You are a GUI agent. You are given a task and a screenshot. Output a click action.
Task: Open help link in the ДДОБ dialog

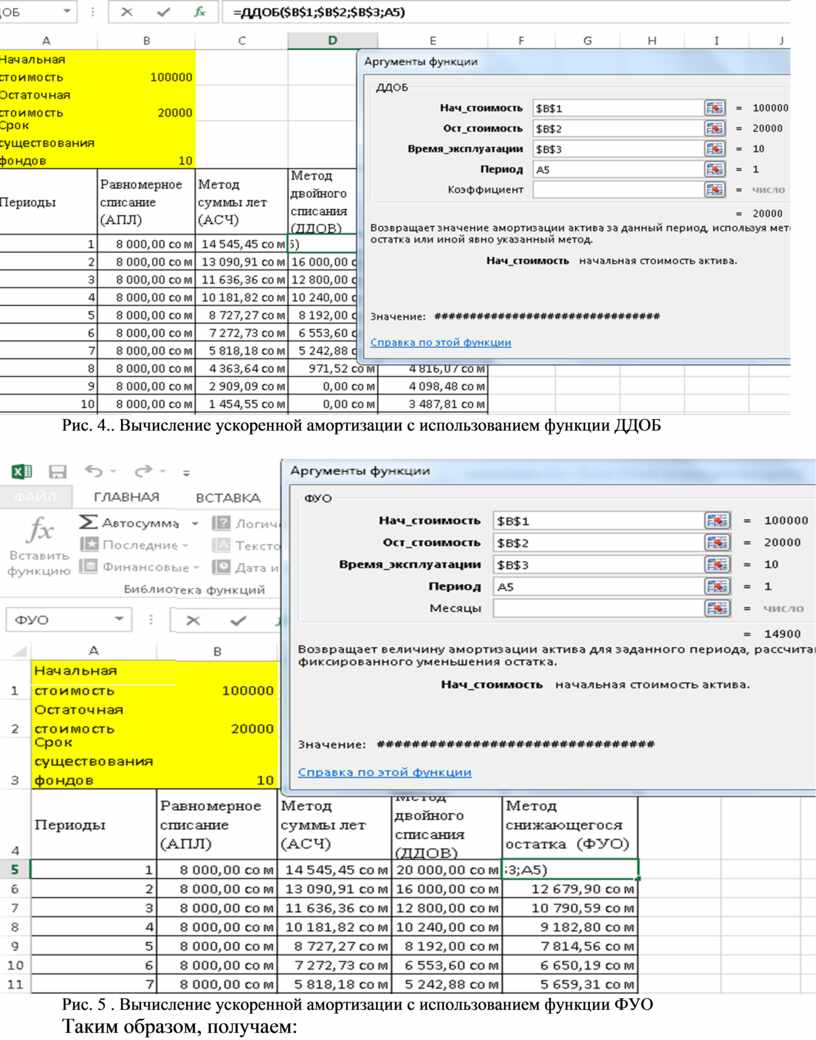[x=441, y=342]
